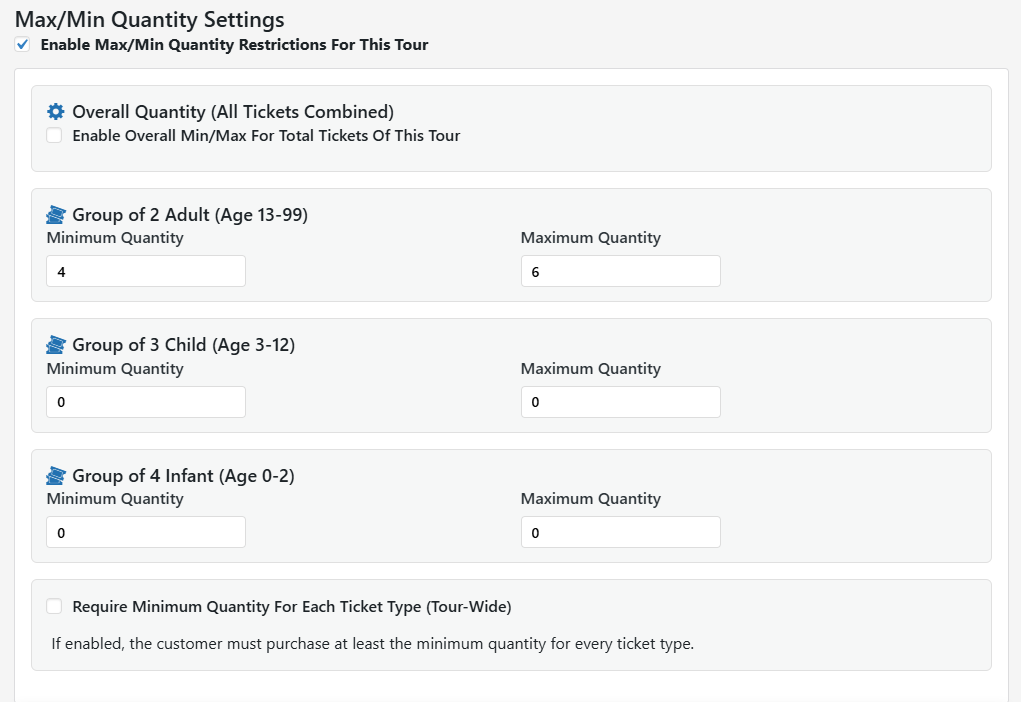Click the Group of 2 Adult (Age 13-99) title
Screen dimensions: 1021x702
pos(190,215)
